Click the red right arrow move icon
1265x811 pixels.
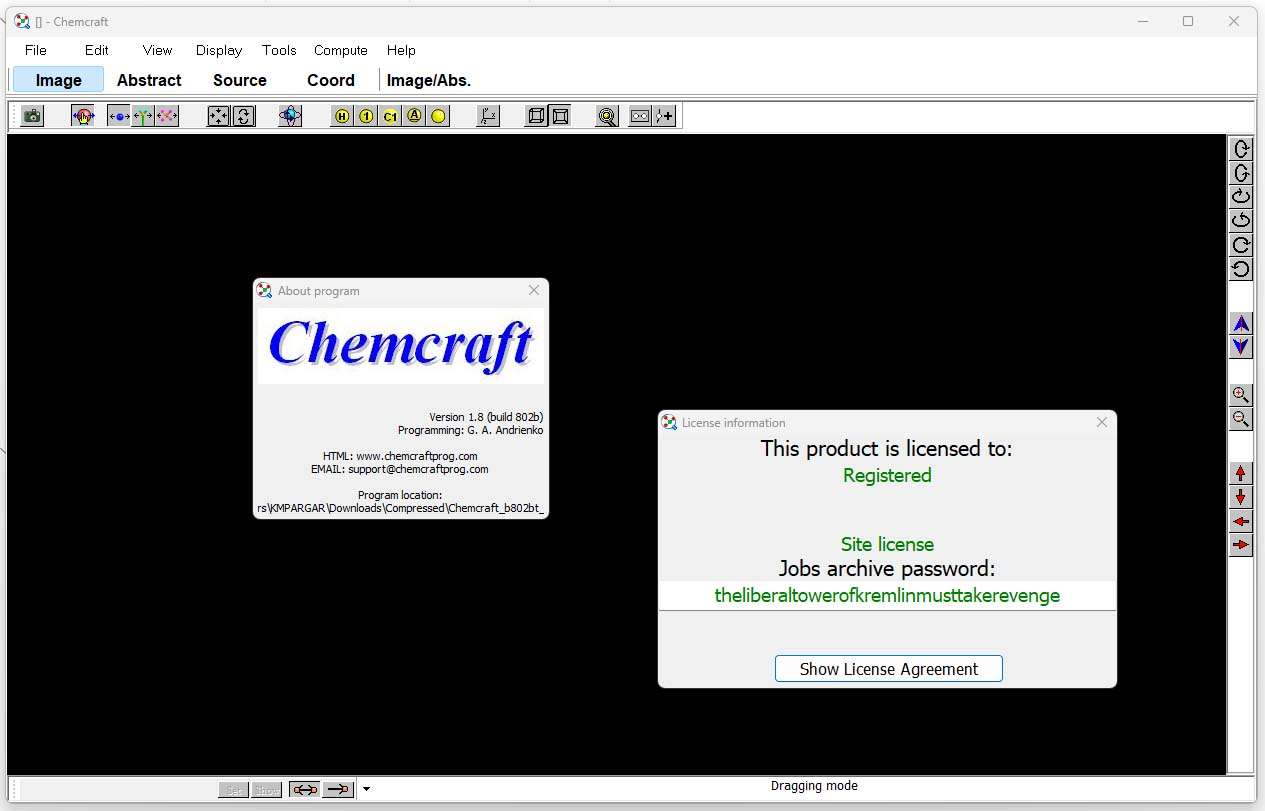tap(1240, 545)
